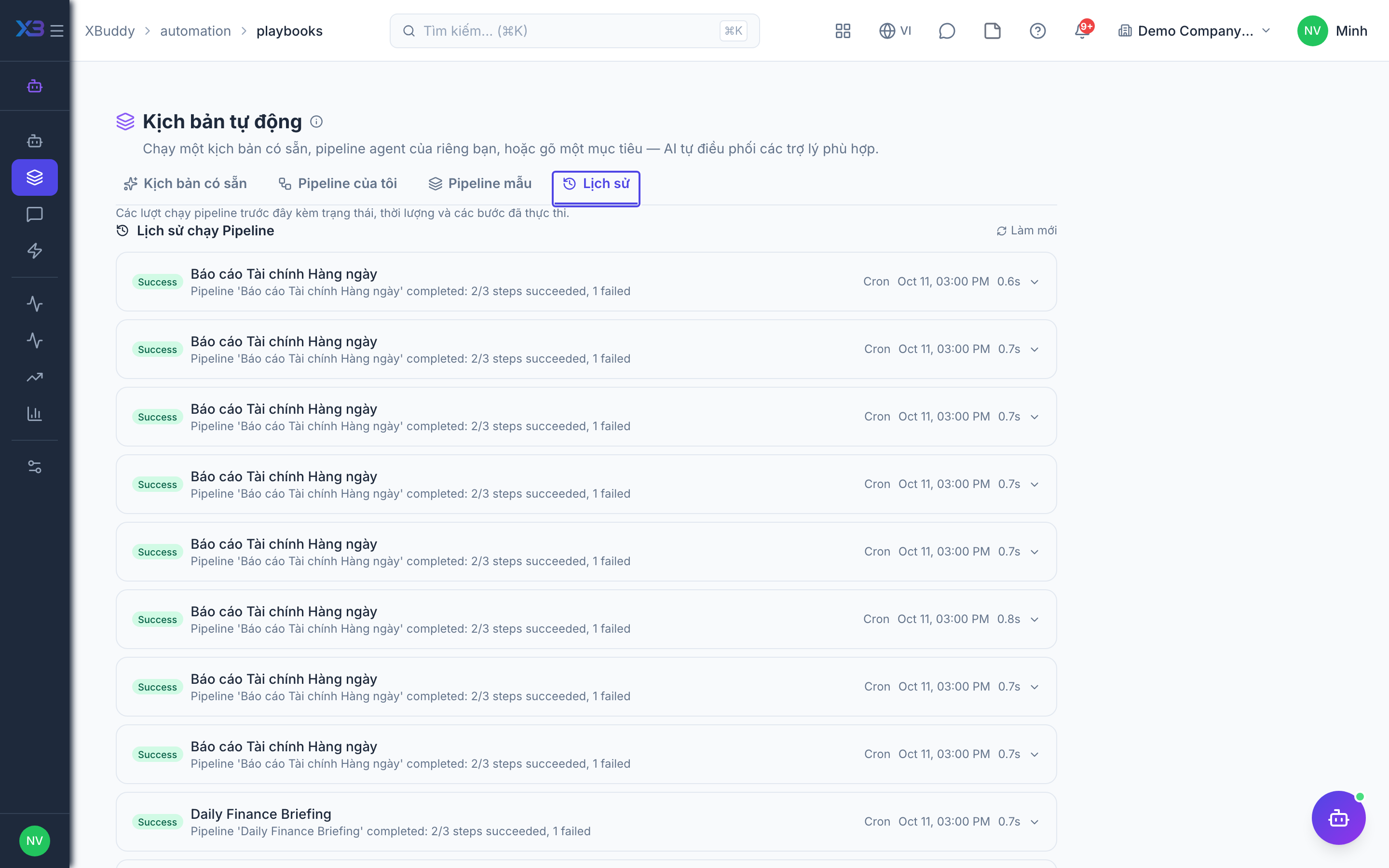Open notifications bell with 9+ badge

pos(1083,30)
